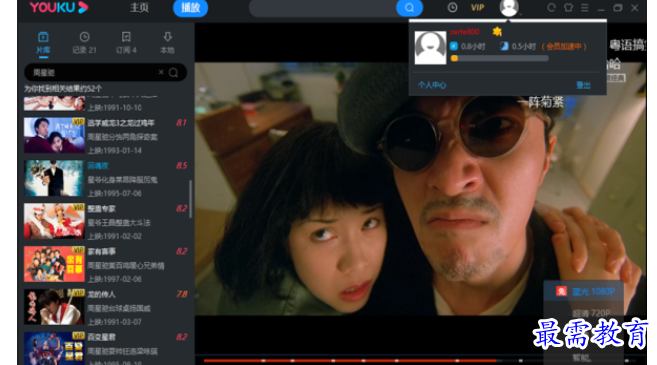Click the 0.8小时 watch time icon

454,46
